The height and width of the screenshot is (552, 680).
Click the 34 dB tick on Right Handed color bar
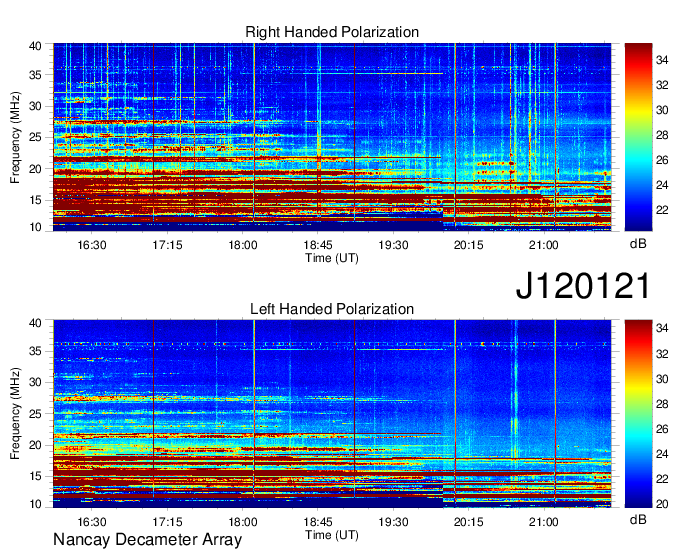point(662,60)
